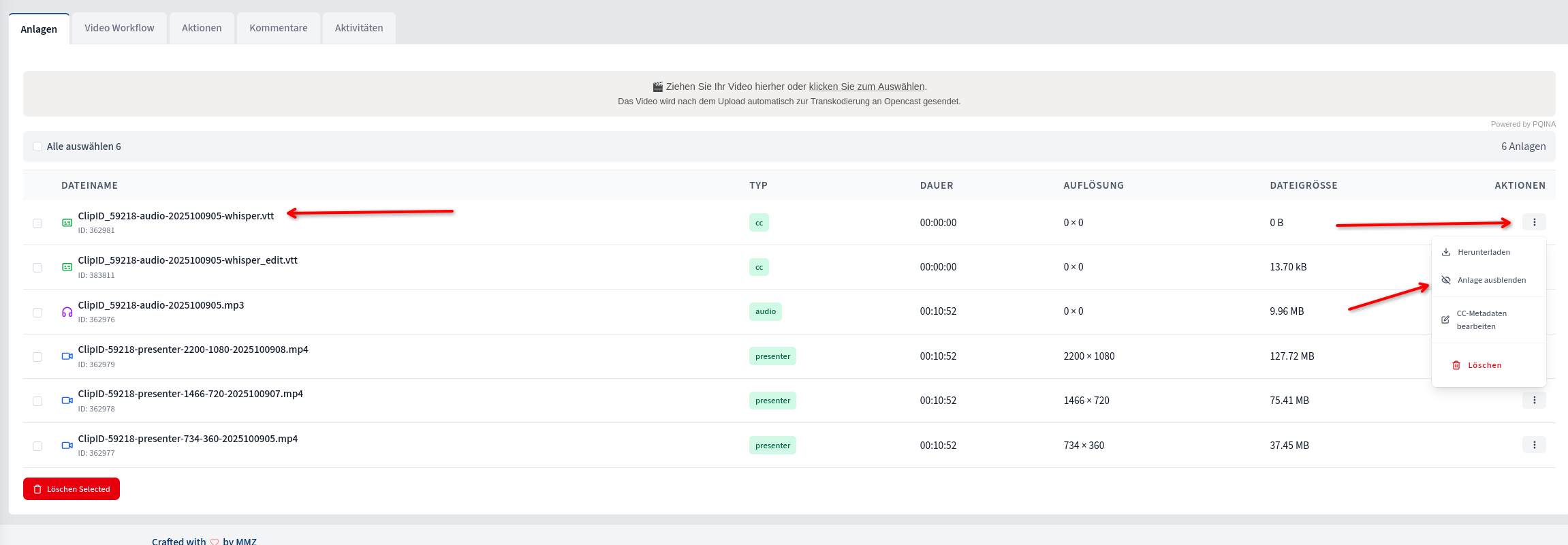Screen dimensions: 1568x545
Task: Click video camera icon for 2200-1080 mp4
Action: point(67,356)
